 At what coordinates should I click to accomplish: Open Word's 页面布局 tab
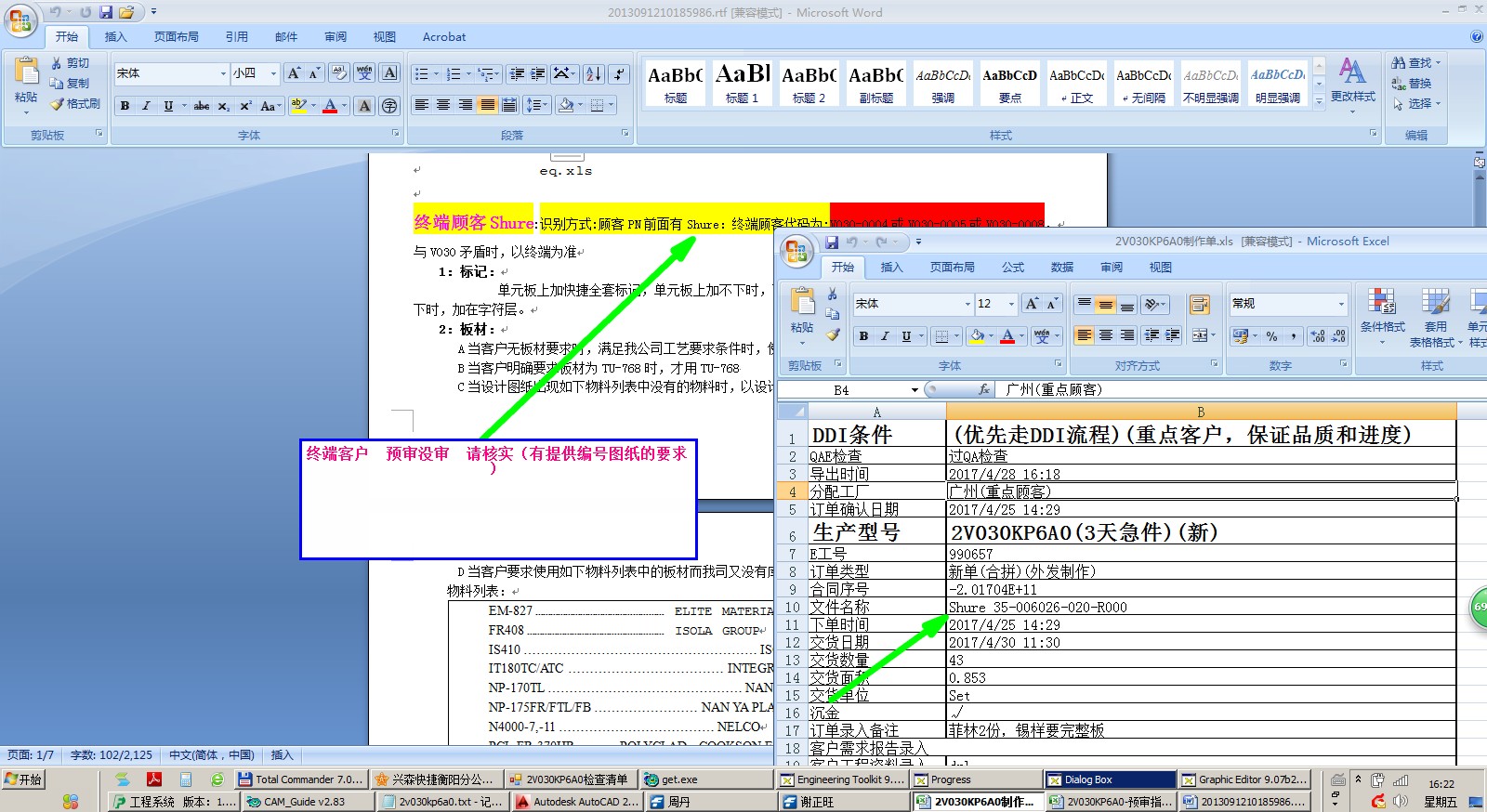(x=177, y=37)
